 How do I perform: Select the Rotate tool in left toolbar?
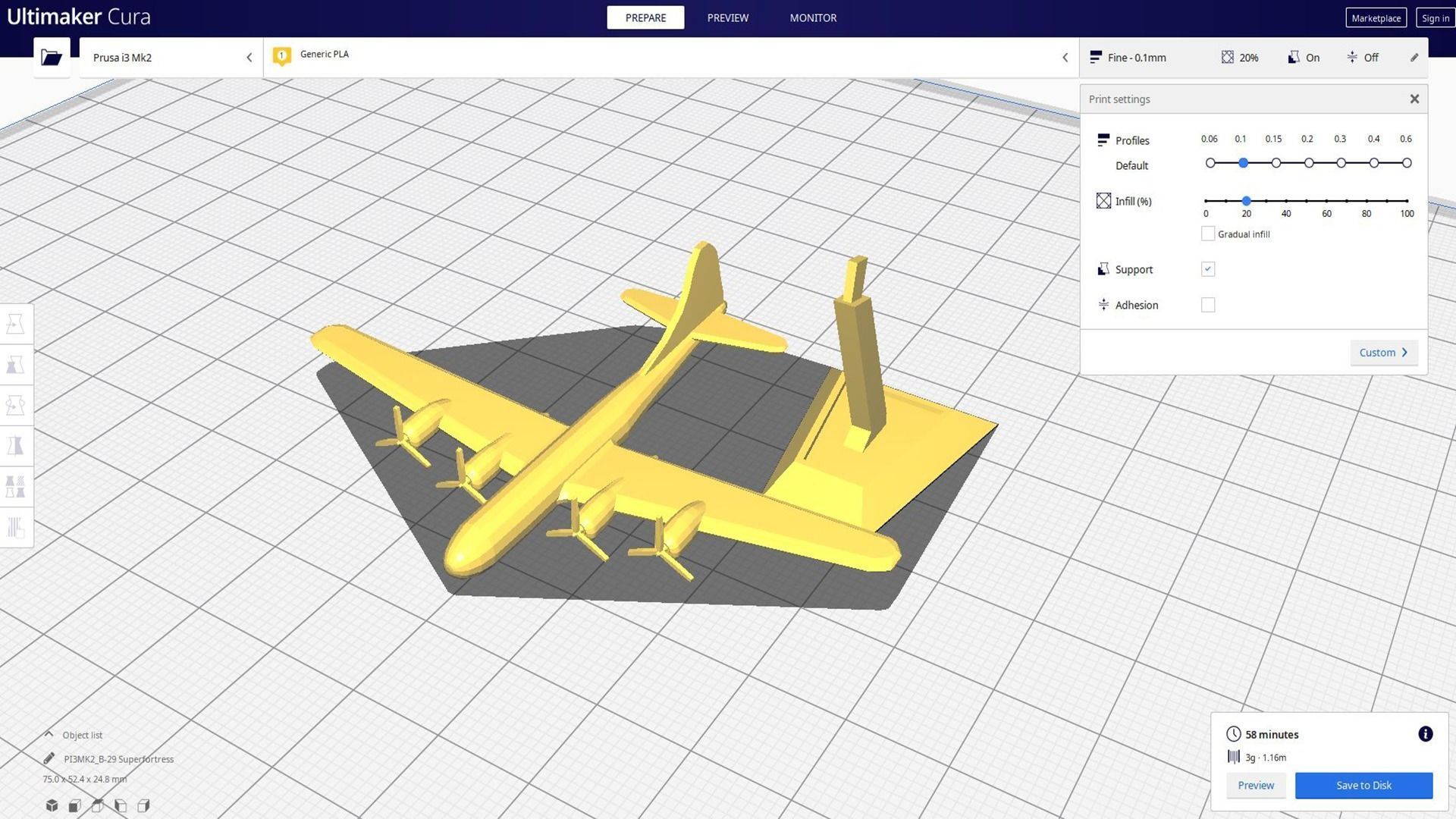pyautogui.click(x=15, y=405)
